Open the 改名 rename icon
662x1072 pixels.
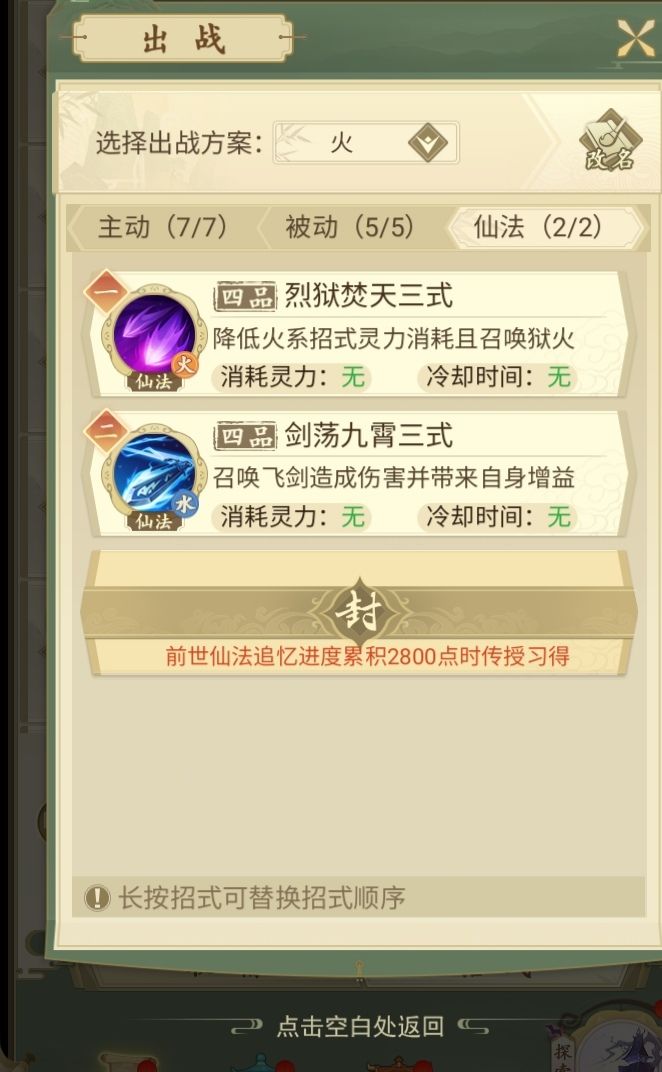point(610,141)
